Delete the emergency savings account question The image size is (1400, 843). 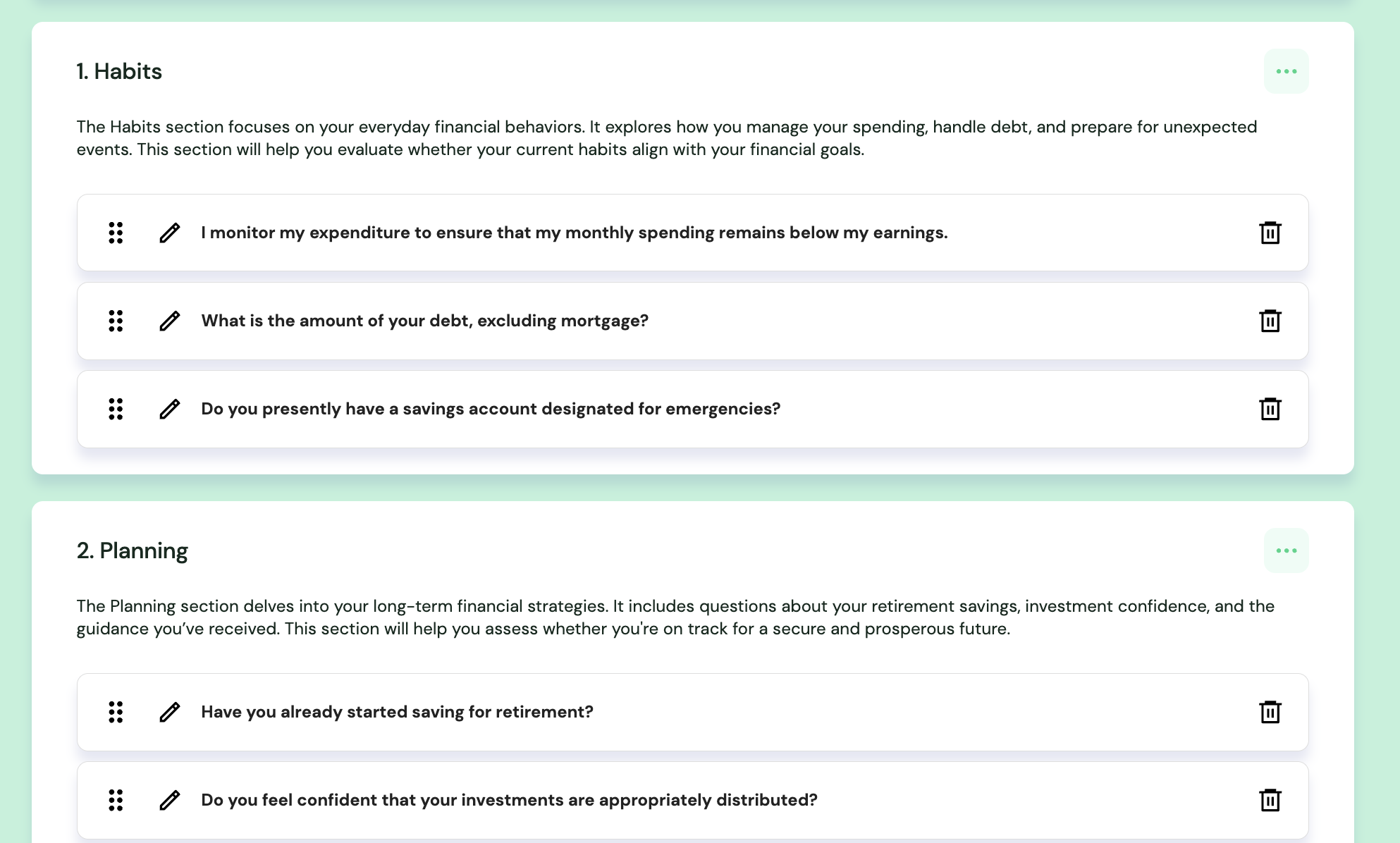(x=1270, y=409)
